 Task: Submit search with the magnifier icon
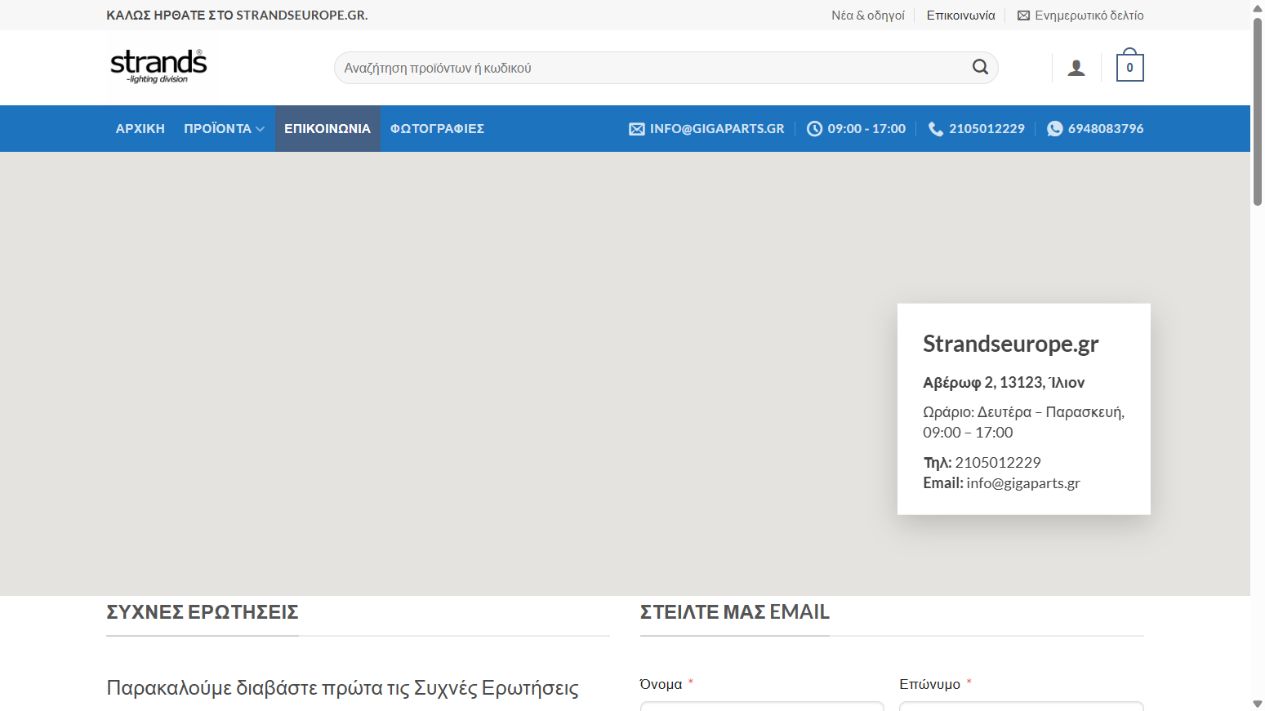980,68
